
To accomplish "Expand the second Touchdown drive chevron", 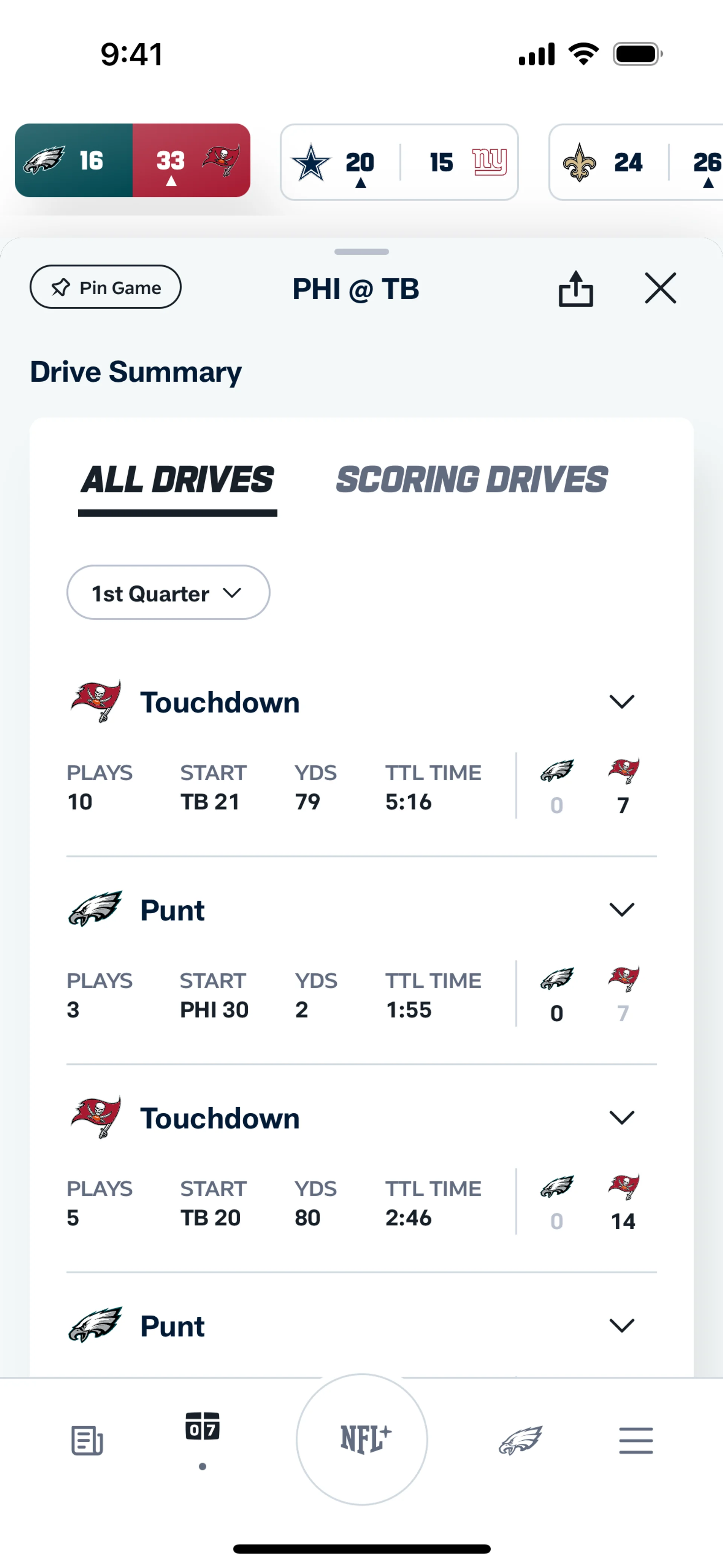I will [x=621, y=1117].
